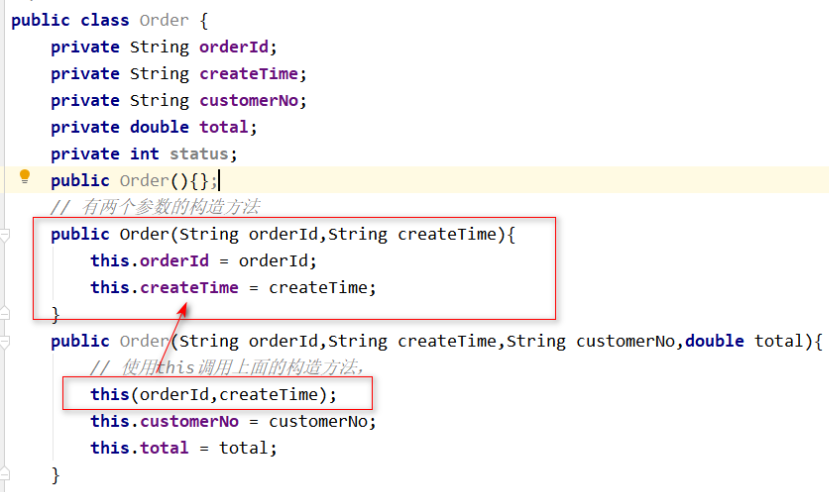Click the public class keyword line
Screen dimensions: 829x492
pyautogui.click(x=109, y=20)
